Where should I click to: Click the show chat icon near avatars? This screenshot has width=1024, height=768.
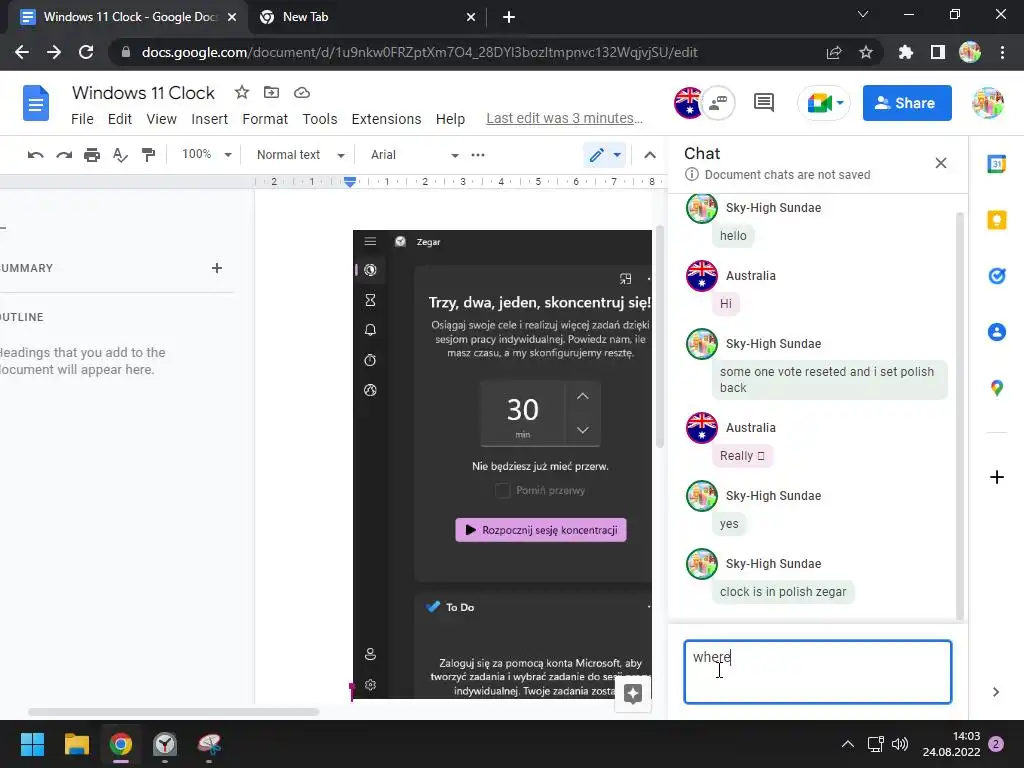point(718,103)
